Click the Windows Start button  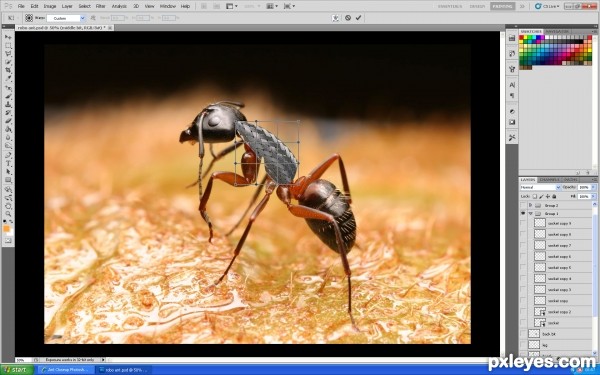[17, 370]
